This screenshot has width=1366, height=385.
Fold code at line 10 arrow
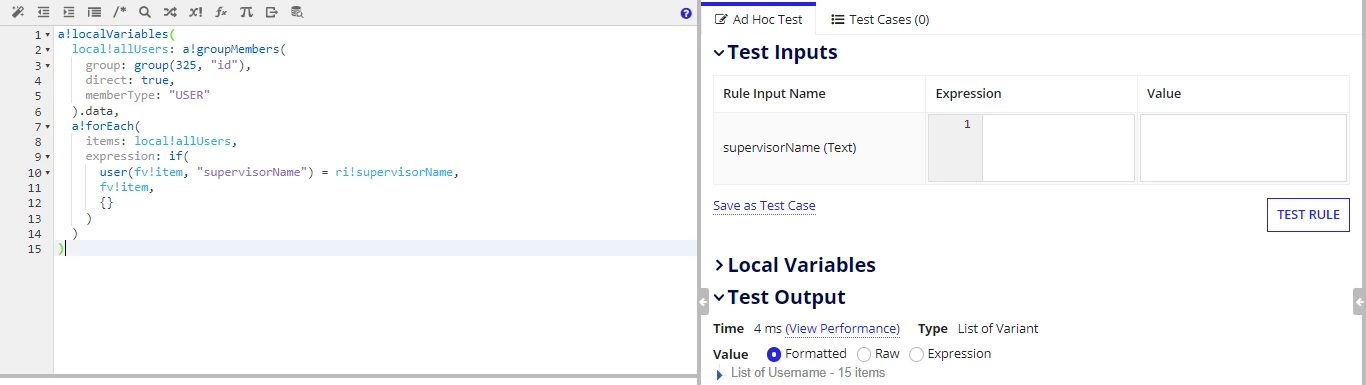pyautogui.click(x=47, y=172)
